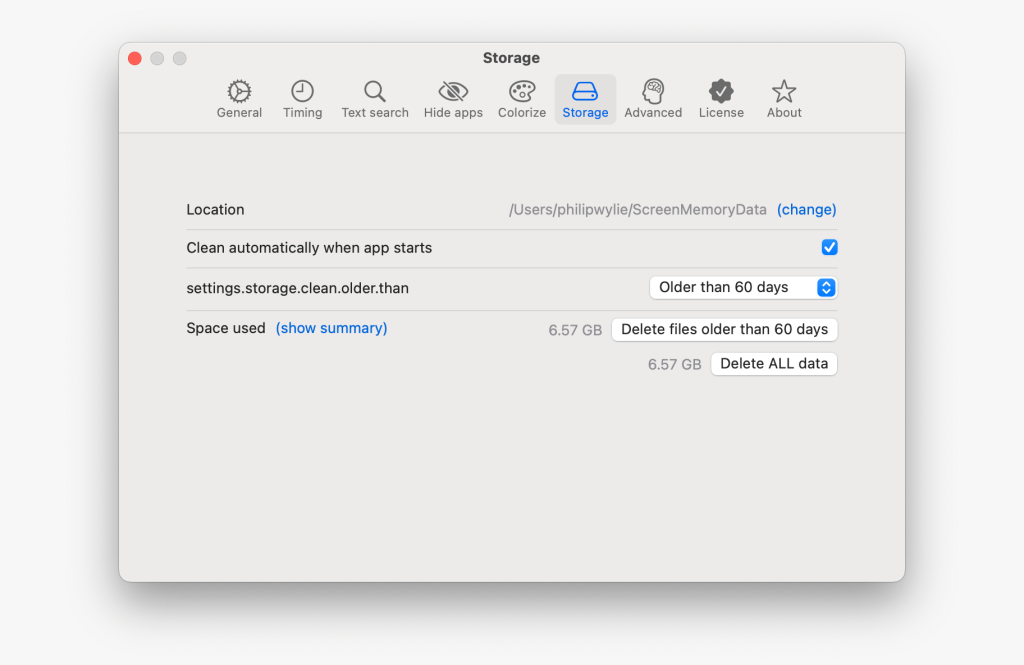The height and width of the screenshot is (665, 1024).
Task: Open the Advanced settings tab
Action: tap(653, 99)
